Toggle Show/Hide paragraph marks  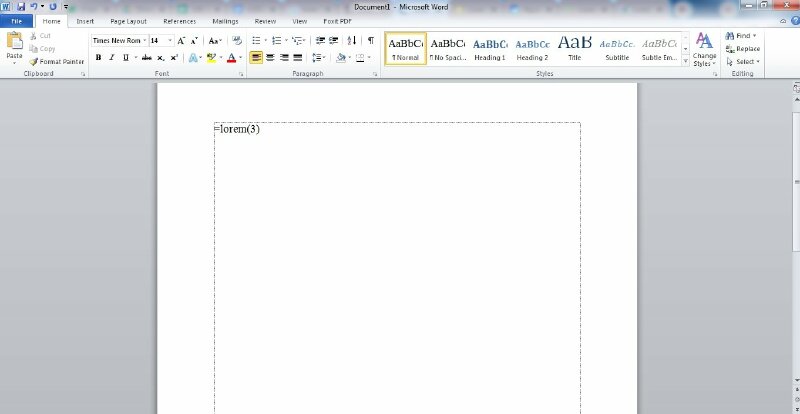coord(371,40)
